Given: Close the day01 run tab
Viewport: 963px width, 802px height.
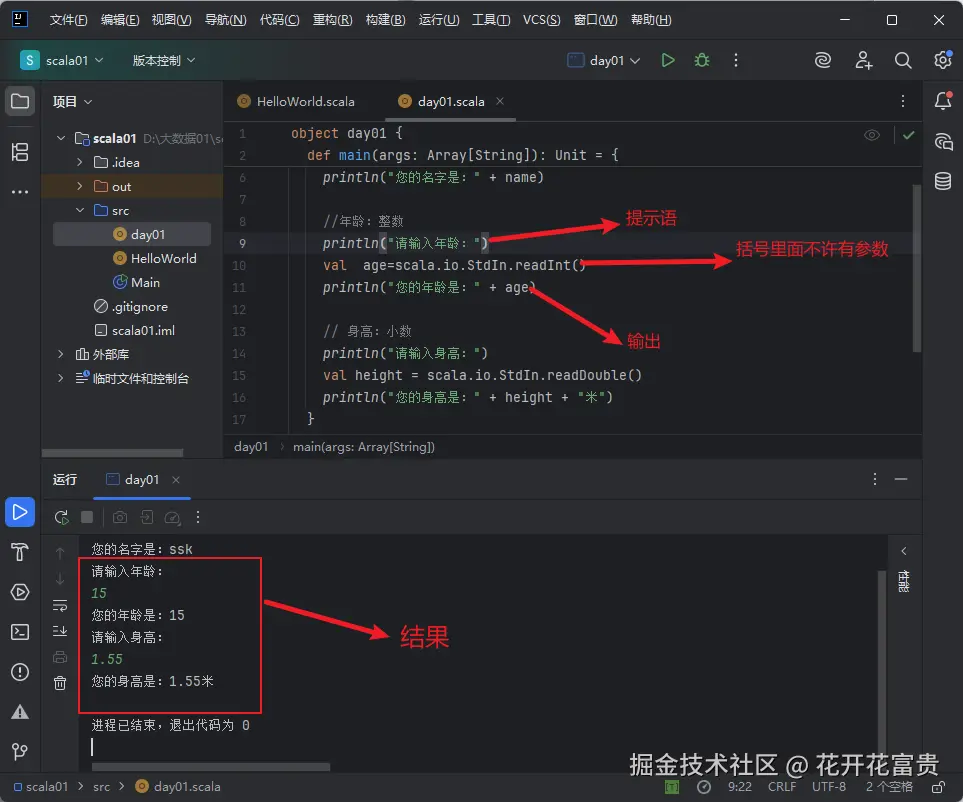Looking at the screenshot, I should tap(176, 480).
